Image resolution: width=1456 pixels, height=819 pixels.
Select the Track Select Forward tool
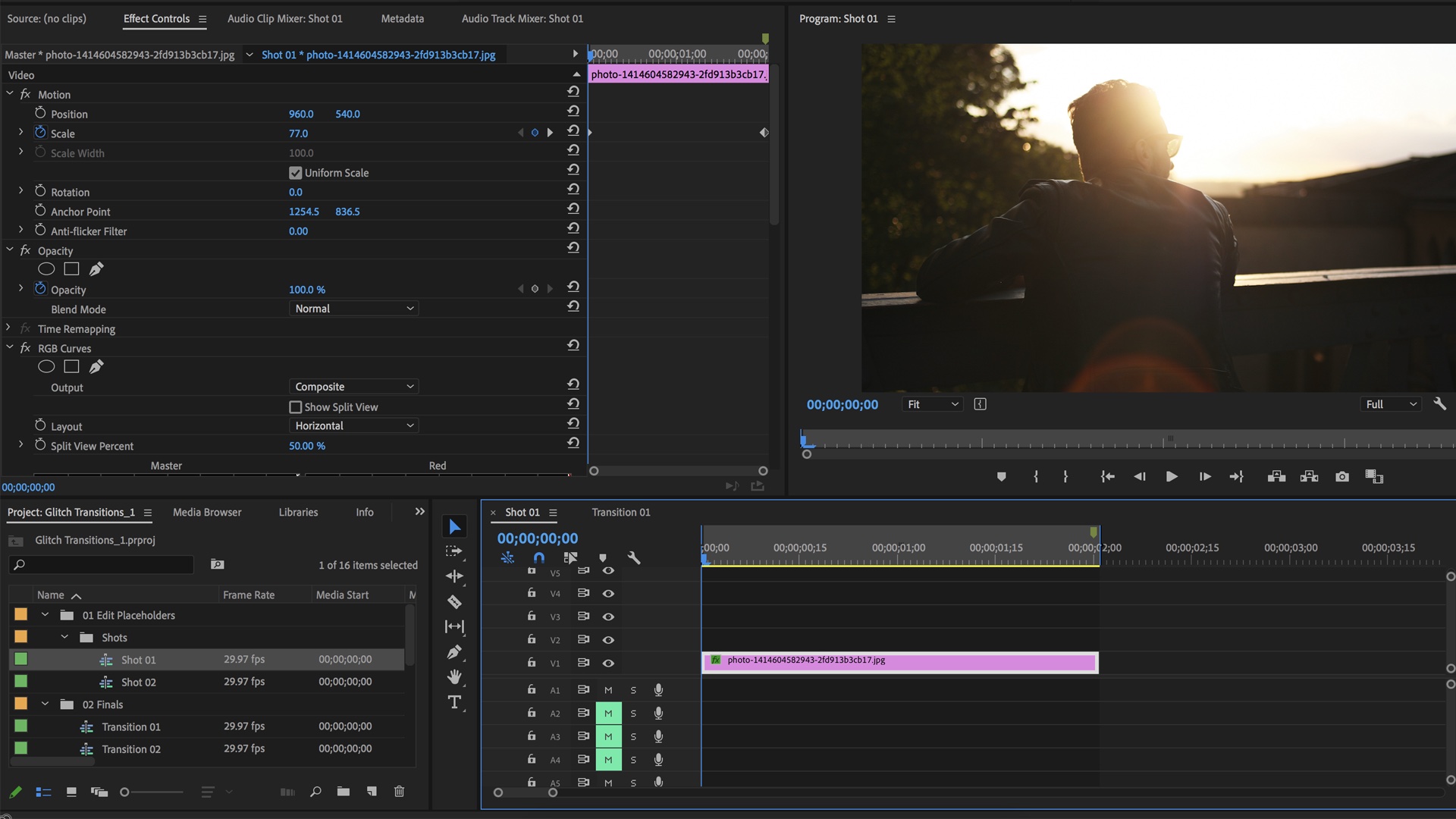click(x=454, y=550)
